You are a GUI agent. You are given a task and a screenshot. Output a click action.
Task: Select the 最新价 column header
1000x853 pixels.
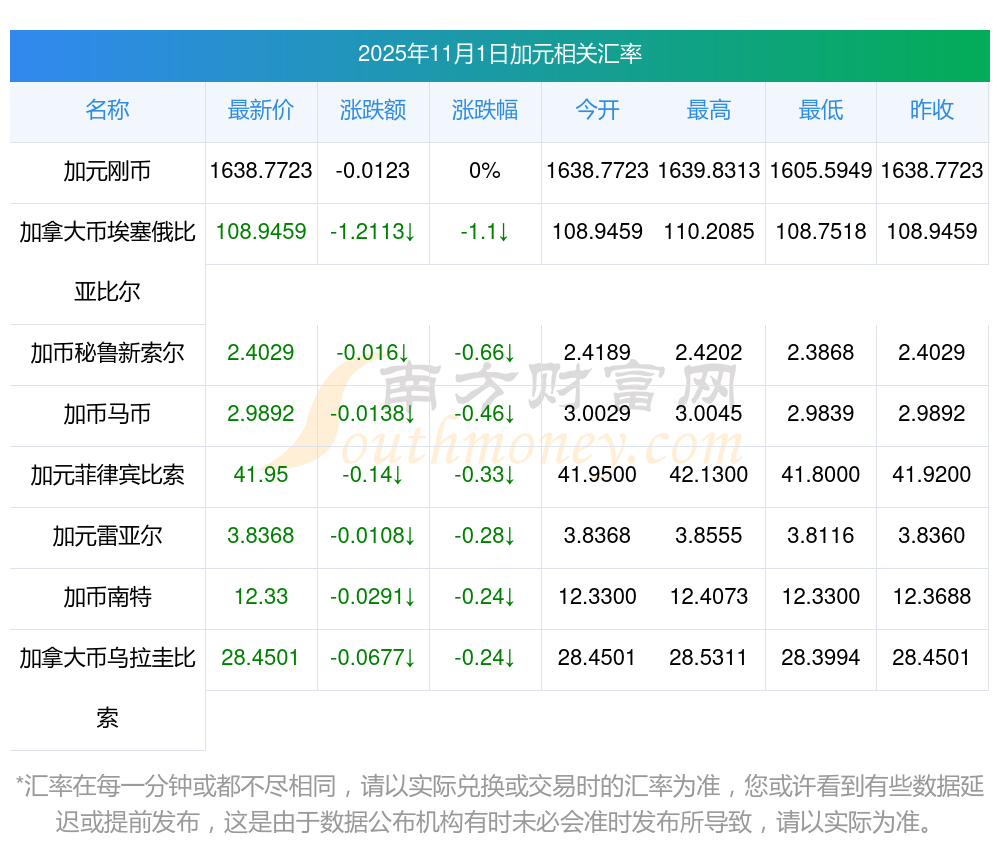click(261, 110)
